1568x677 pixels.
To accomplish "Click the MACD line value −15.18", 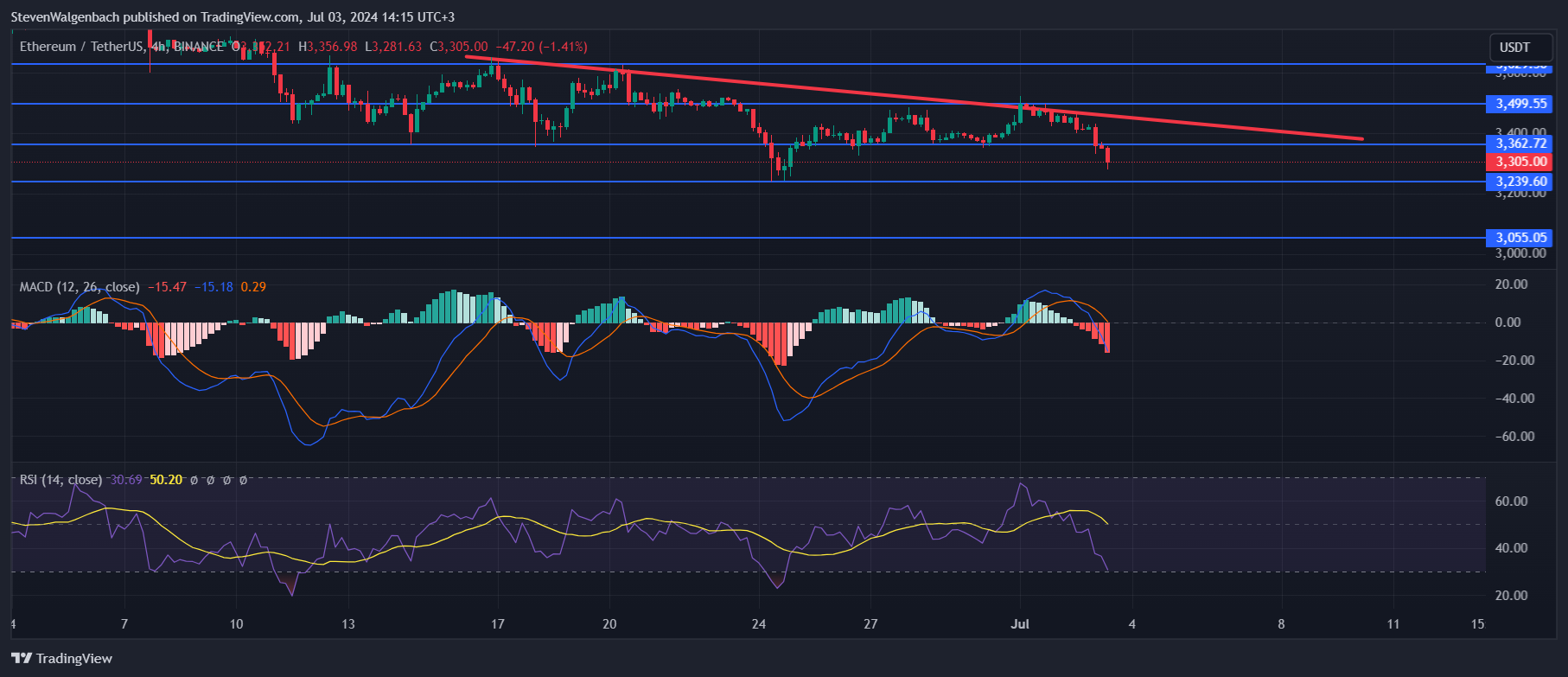I will tap(214, 287).
